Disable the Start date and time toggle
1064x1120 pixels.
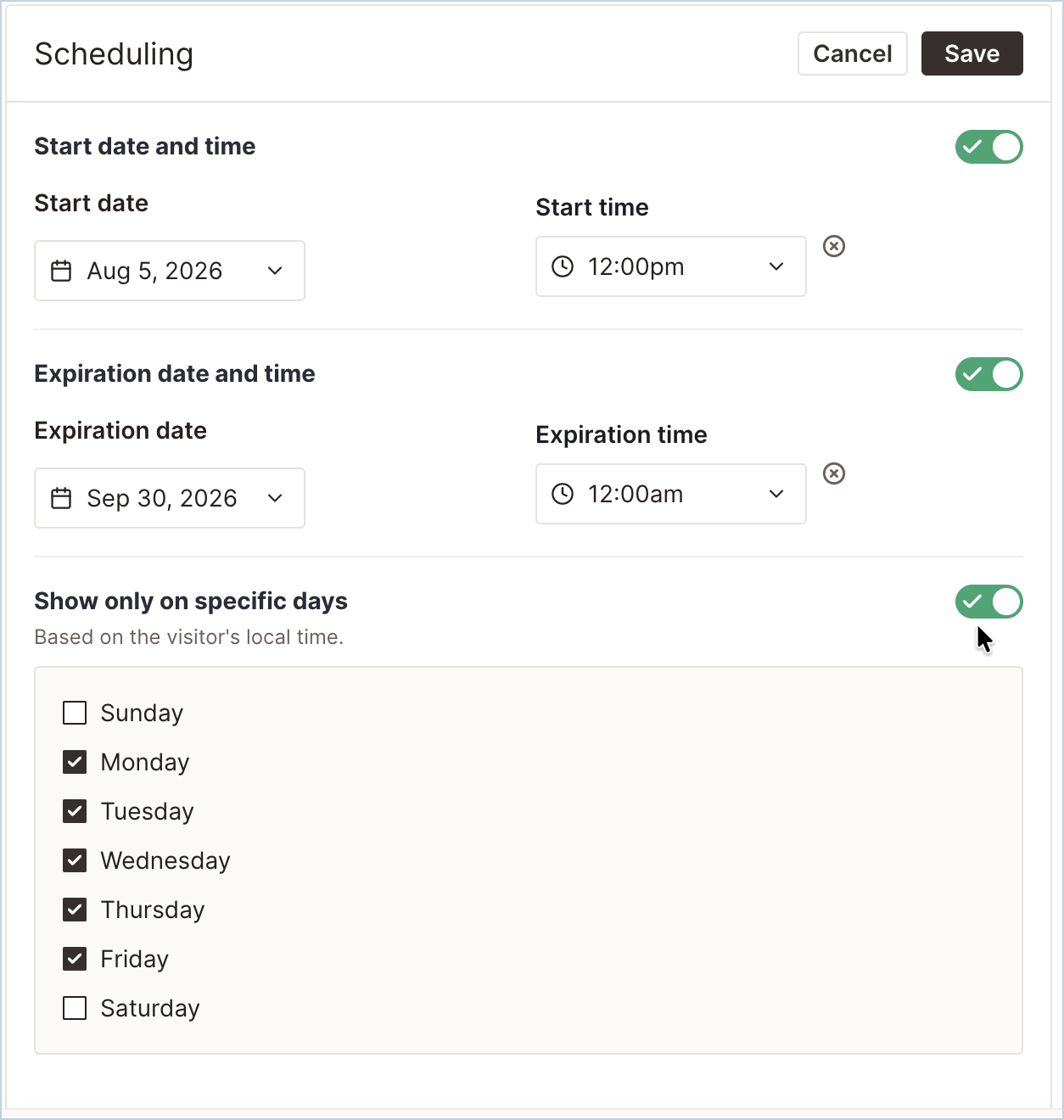click(989, 147)
